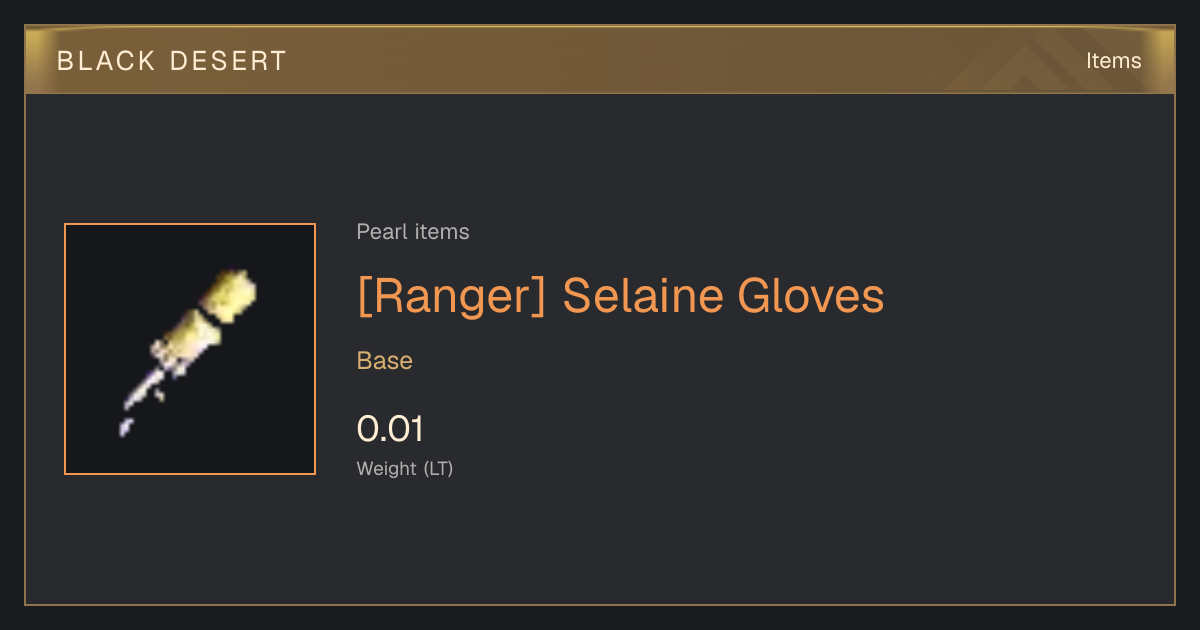Click the (LT) unit abbreviation
This screenshot has height=630, width=1200.
[x=439, y=468]
